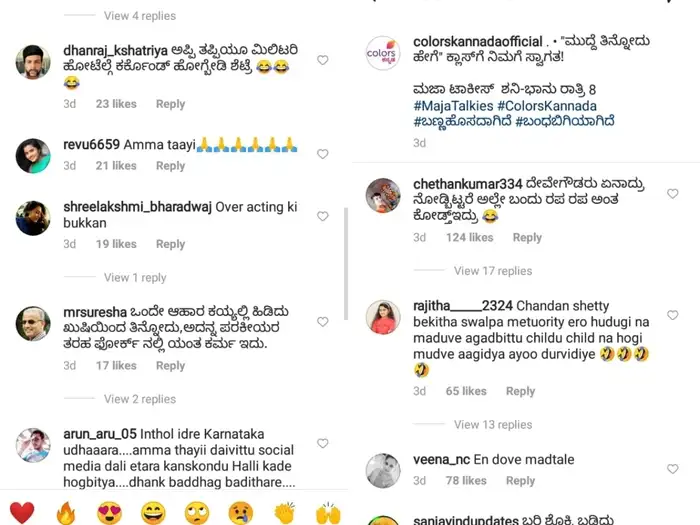
Task: Expand View 13 replies under rajitha's comment
Action: (x=493, y=425)
